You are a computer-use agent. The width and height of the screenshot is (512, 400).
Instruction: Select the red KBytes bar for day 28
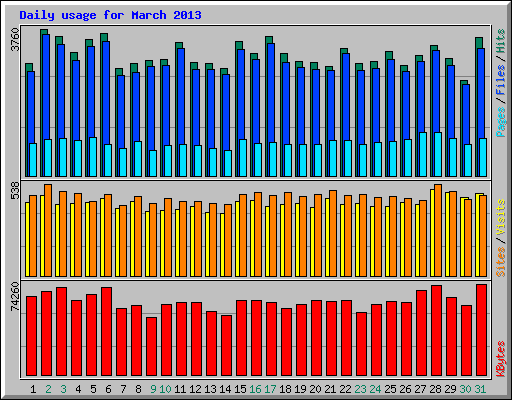coord(437,331)
